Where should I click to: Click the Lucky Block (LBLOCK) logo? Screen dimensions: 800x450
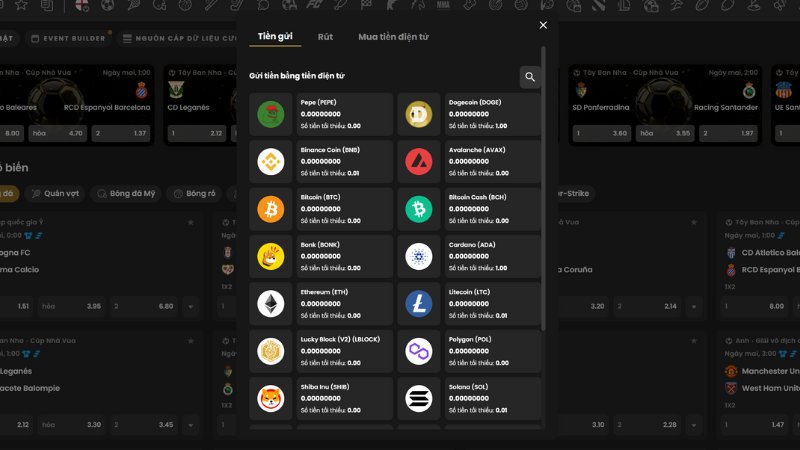tap(270, 352)
